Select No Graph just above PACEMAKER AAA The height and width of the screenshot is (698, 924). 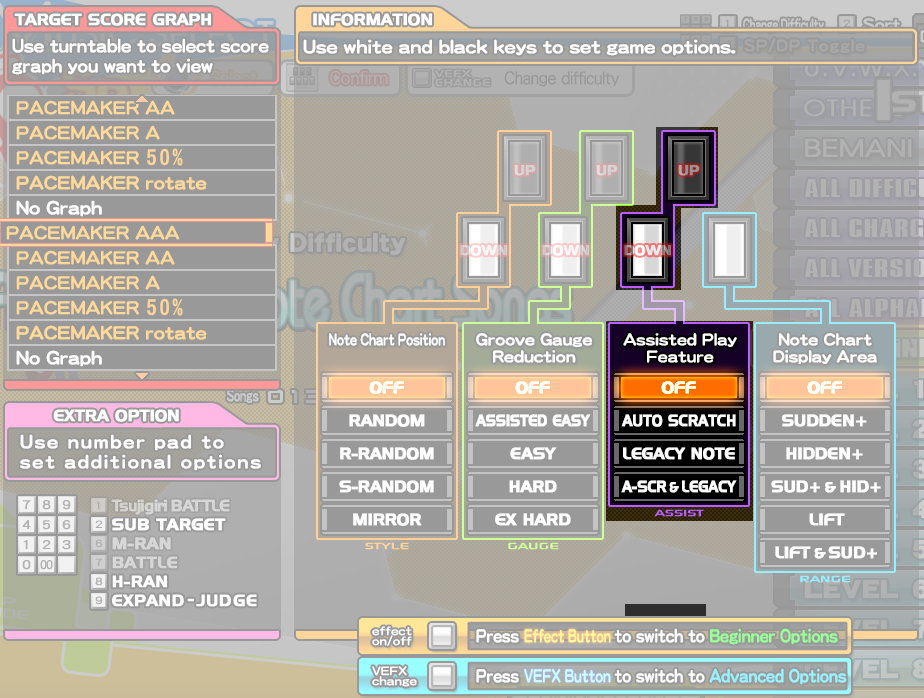tap(142, 208)
